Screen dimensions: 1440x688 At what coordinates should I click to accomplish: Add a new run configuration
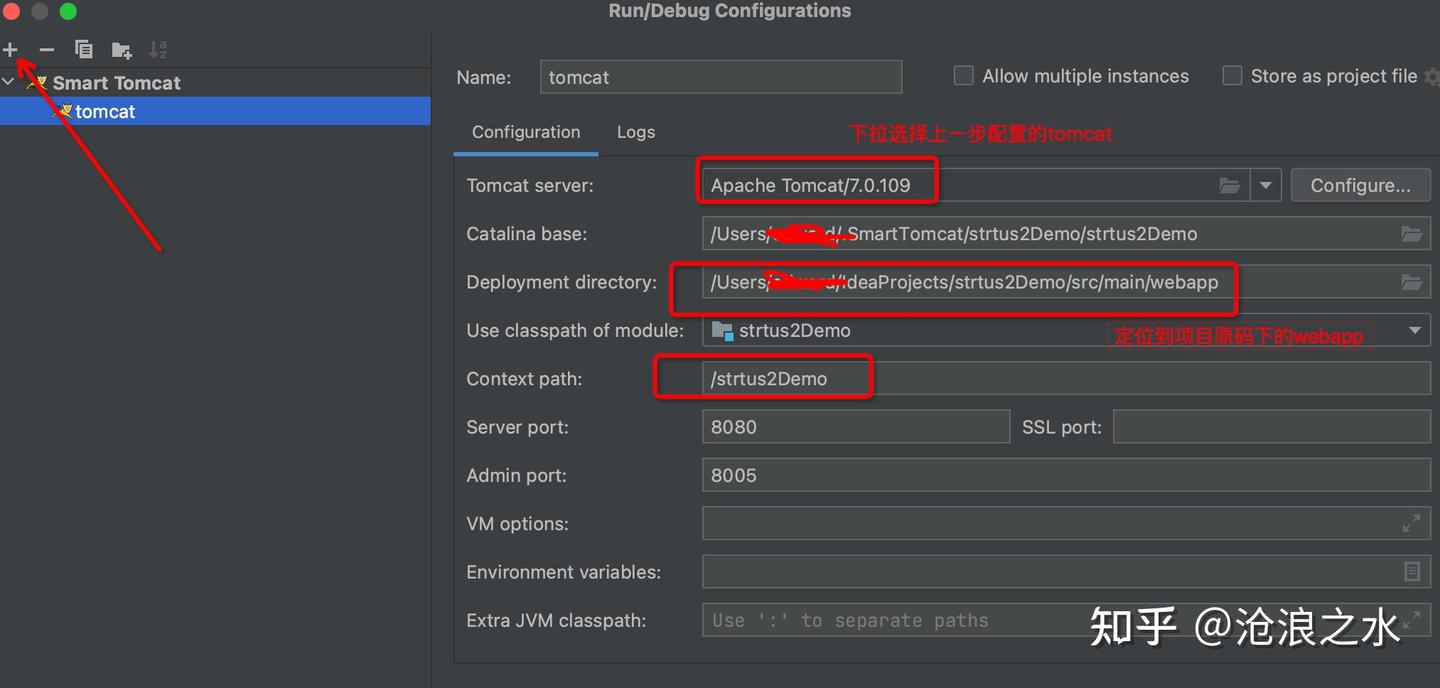tap(11, 50)
